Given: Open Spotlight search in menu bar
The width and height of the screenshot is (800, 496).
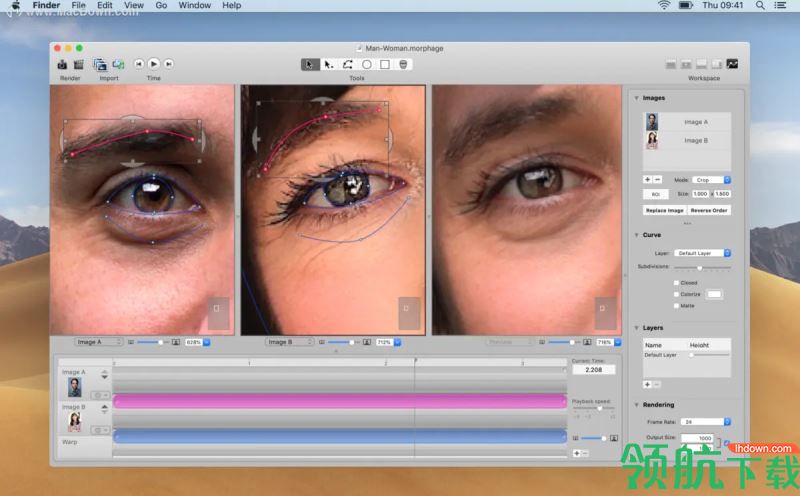Looking at the screenshot, I should tap(760, 5).
